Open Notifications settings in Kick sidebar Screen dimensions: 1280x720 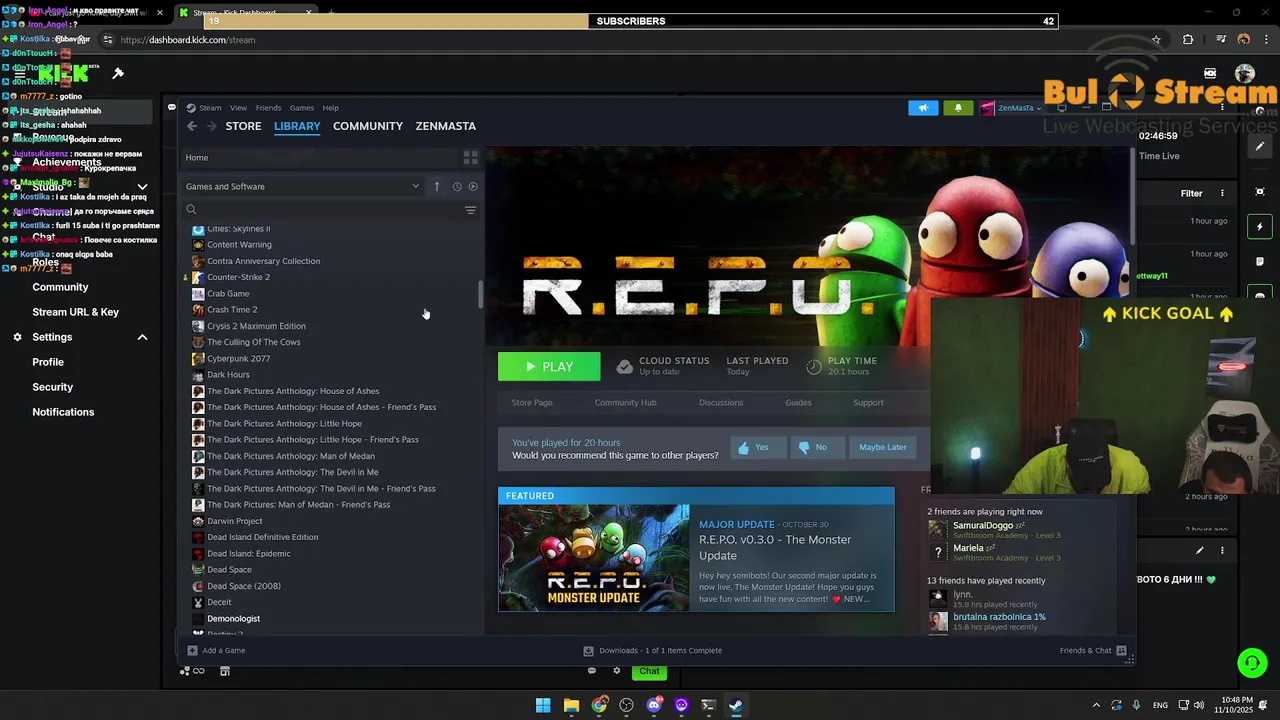(63, 412)
